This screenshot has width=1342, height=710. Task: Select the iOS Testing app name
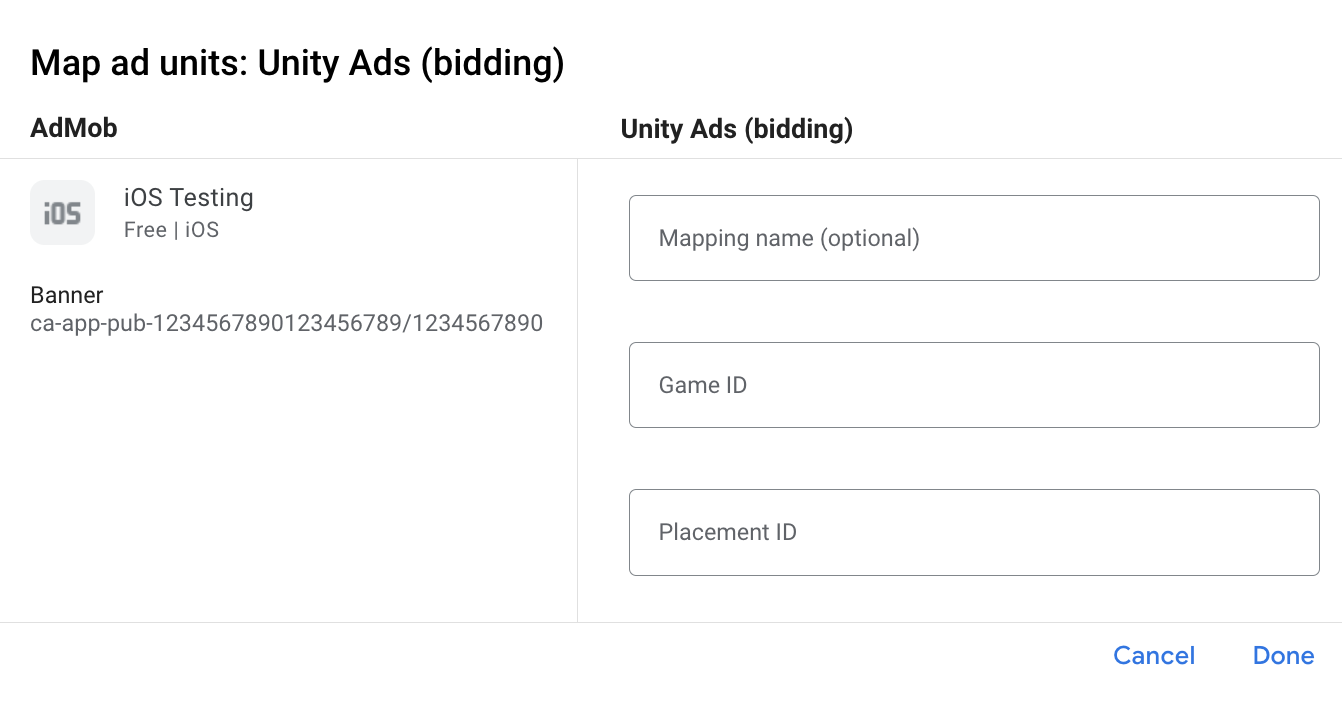tap(188, 198)
